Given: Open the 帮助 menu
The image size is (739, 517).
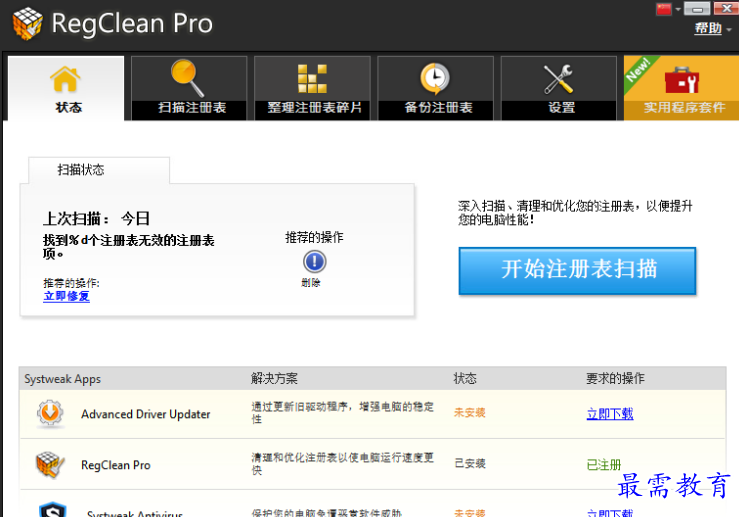Looking at the screenshot, I should click(708, 28).
